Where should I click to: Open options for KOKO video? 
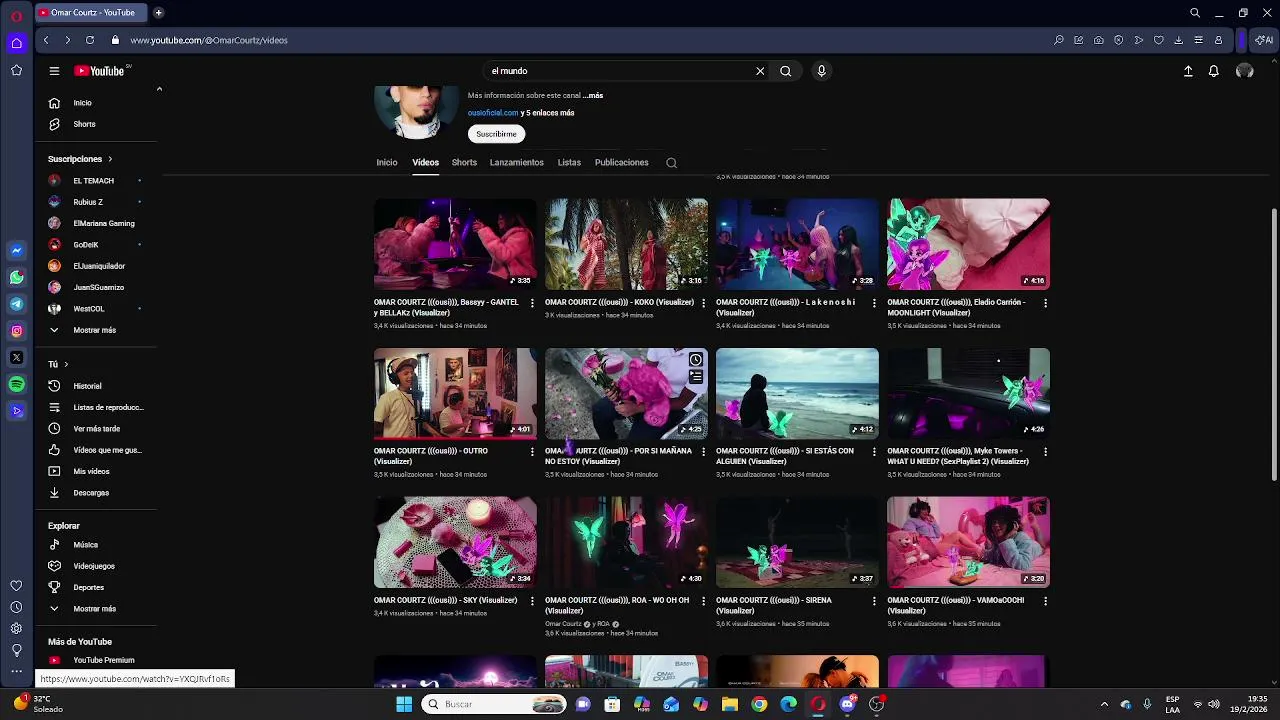coord(703,303)
